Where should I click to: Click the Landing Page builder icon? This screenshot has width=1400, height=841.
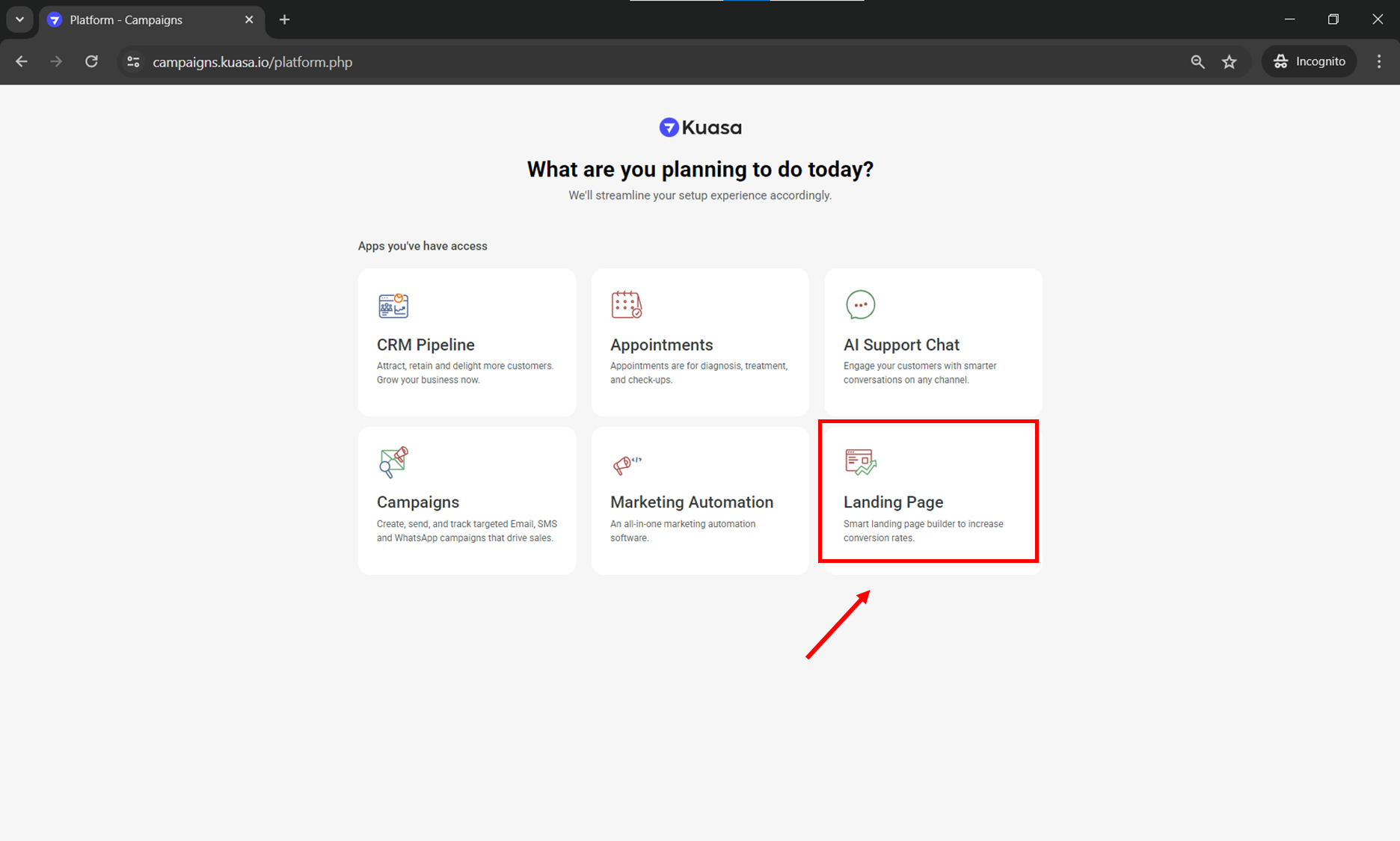pos(860,462)
